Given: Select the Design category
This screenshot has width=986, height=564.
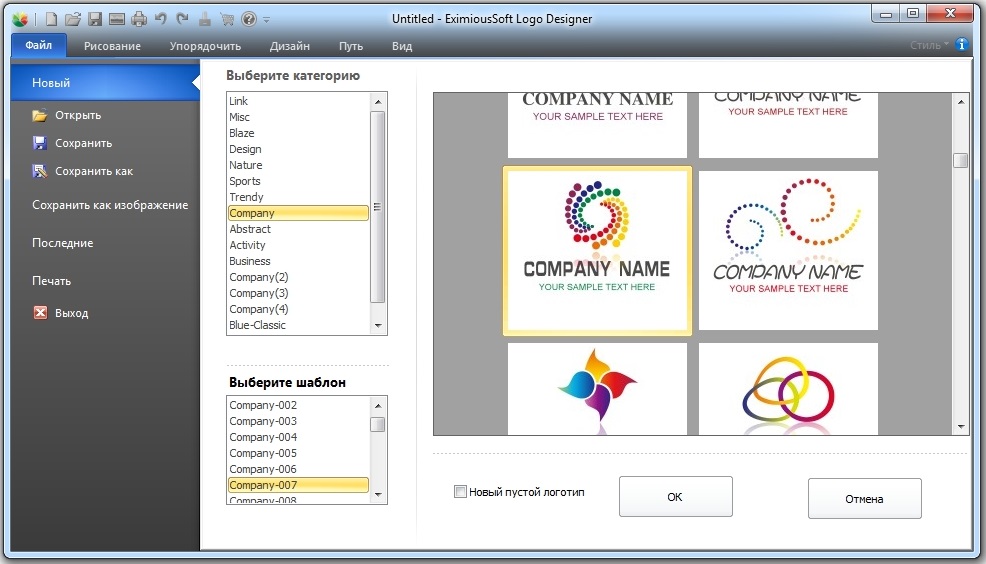Looking at the screenshot, I should coord(298,149).
